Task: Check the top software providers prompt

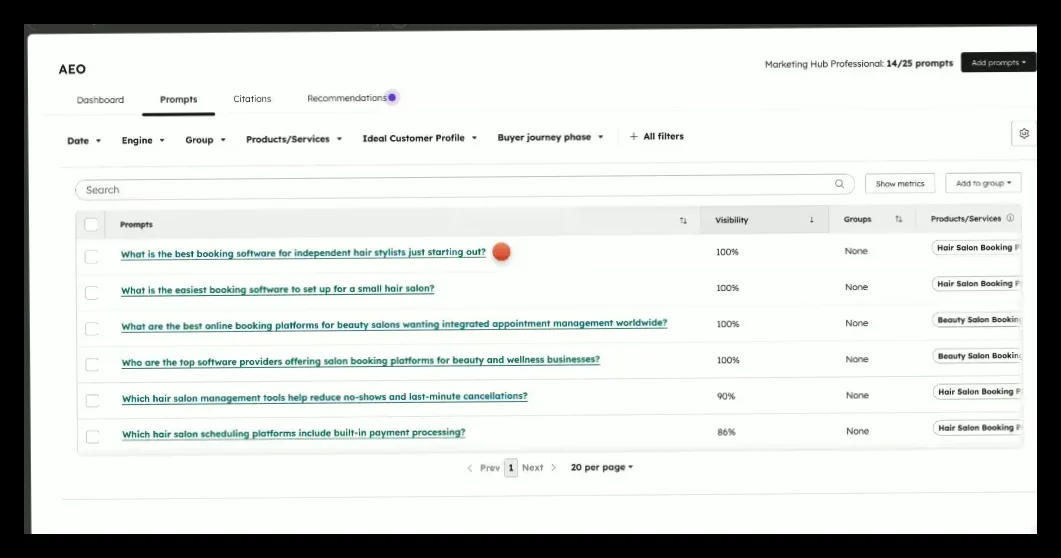Action: pyautogui.click(x=92, y=365)
